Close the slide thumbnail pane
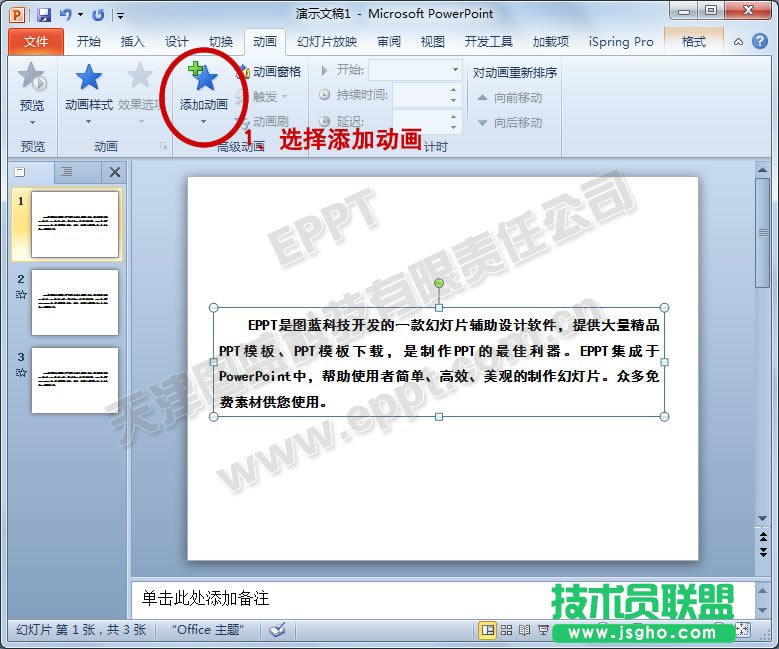Viewport: 779px width, 649px height. (115, 172)
